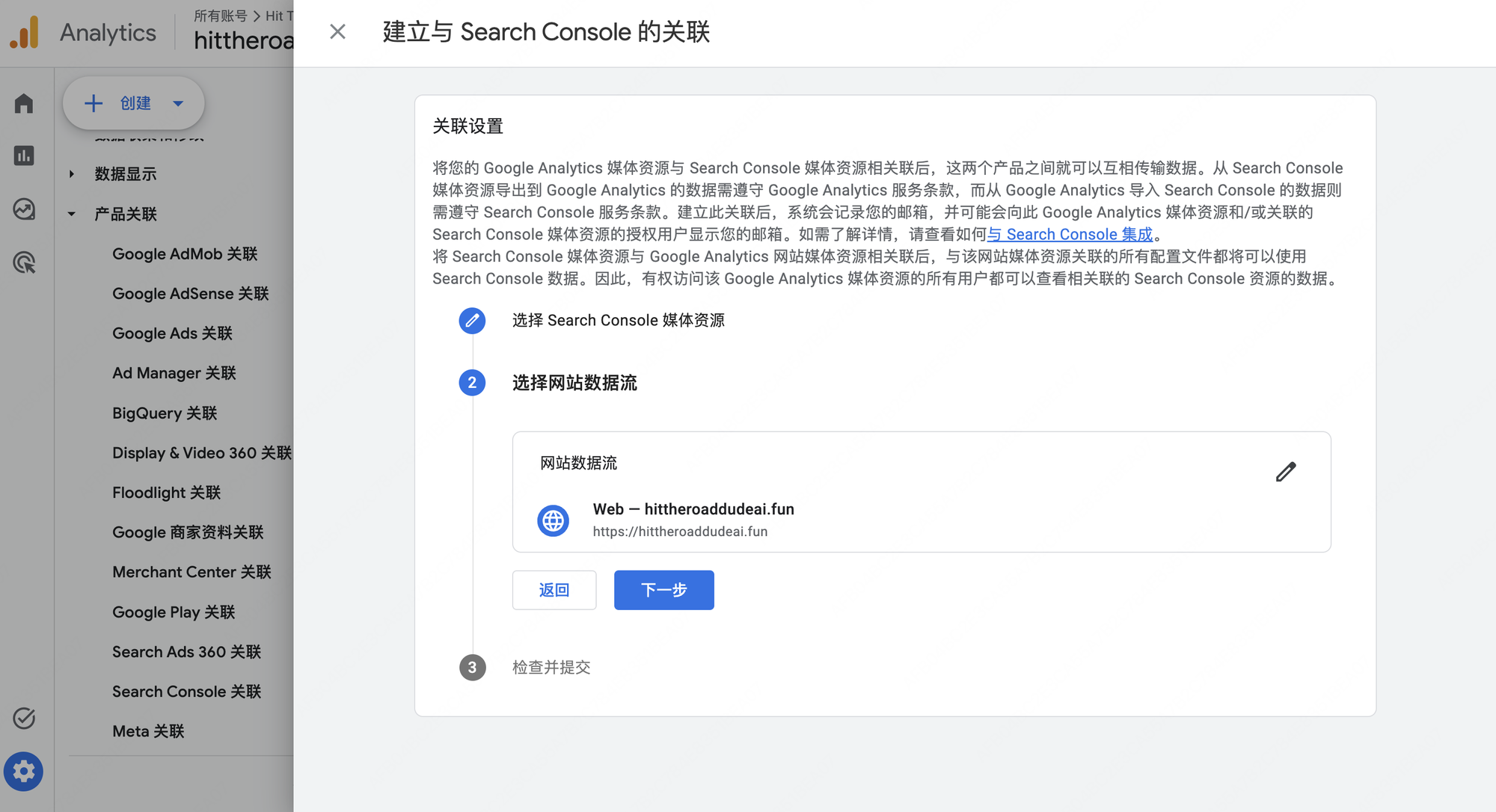Open Google Play 关联
The width and height of the screenshot is (1496, 812).
click(x=174, y=612)
